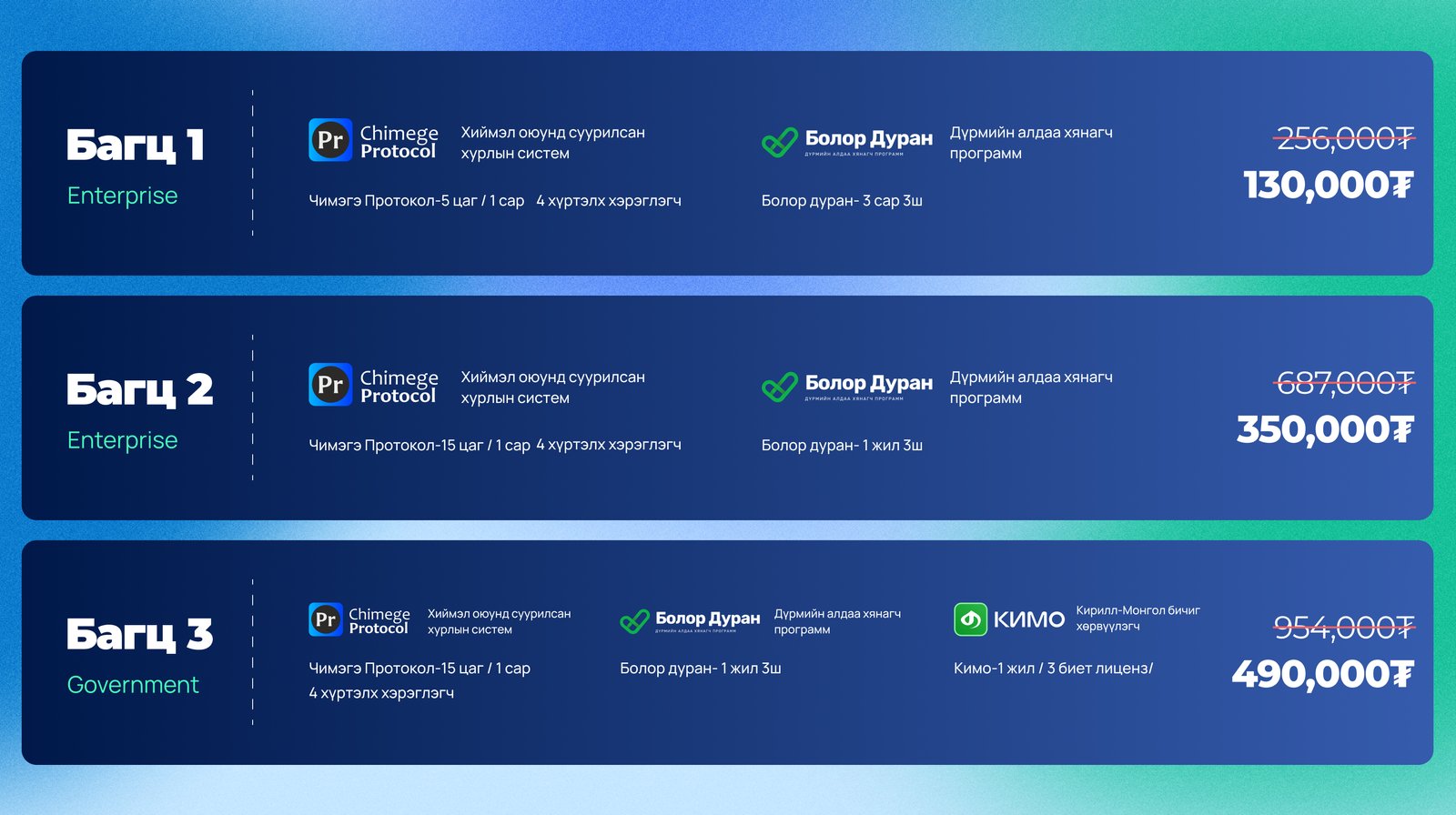Click "Чимэгэ Протокол-15 цаг / 1 сар" in Багц 3
The image size is (1456, 815).
coord(420,669)
